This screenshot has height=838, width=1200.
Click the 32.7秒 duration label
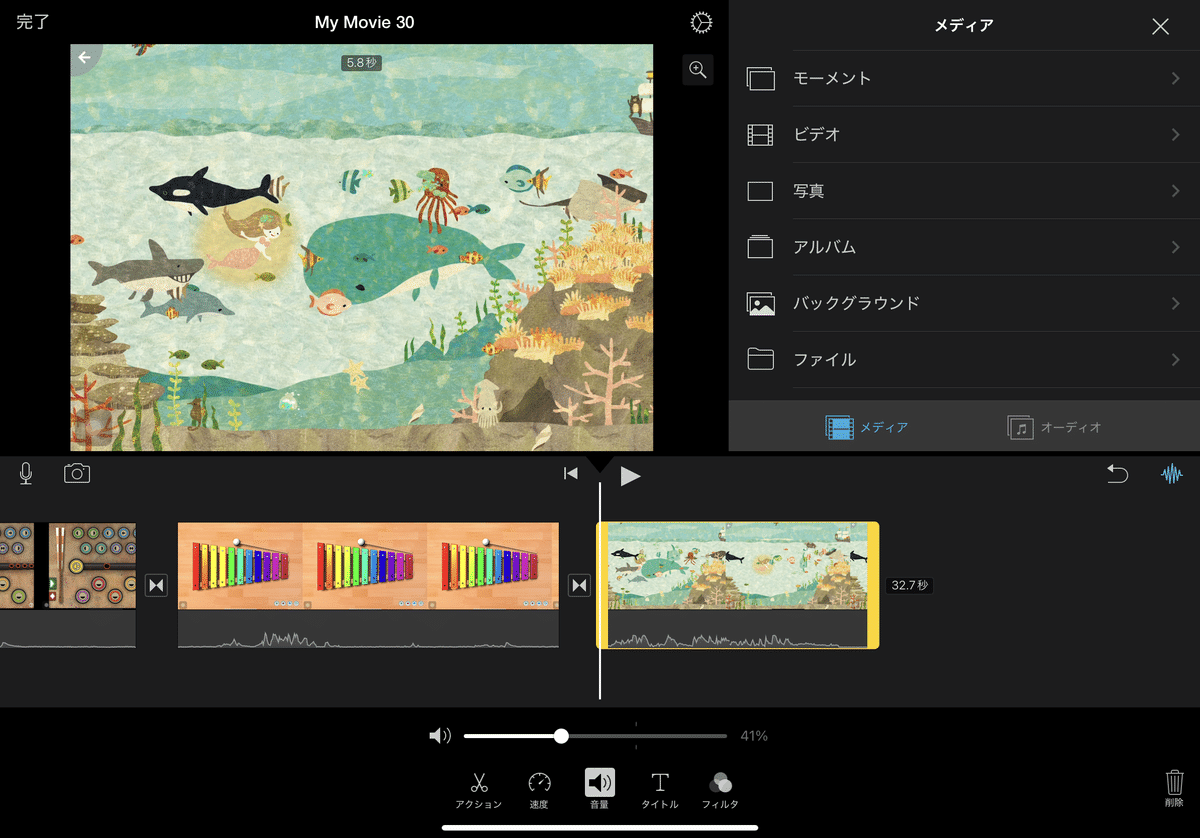click(910, 585)
